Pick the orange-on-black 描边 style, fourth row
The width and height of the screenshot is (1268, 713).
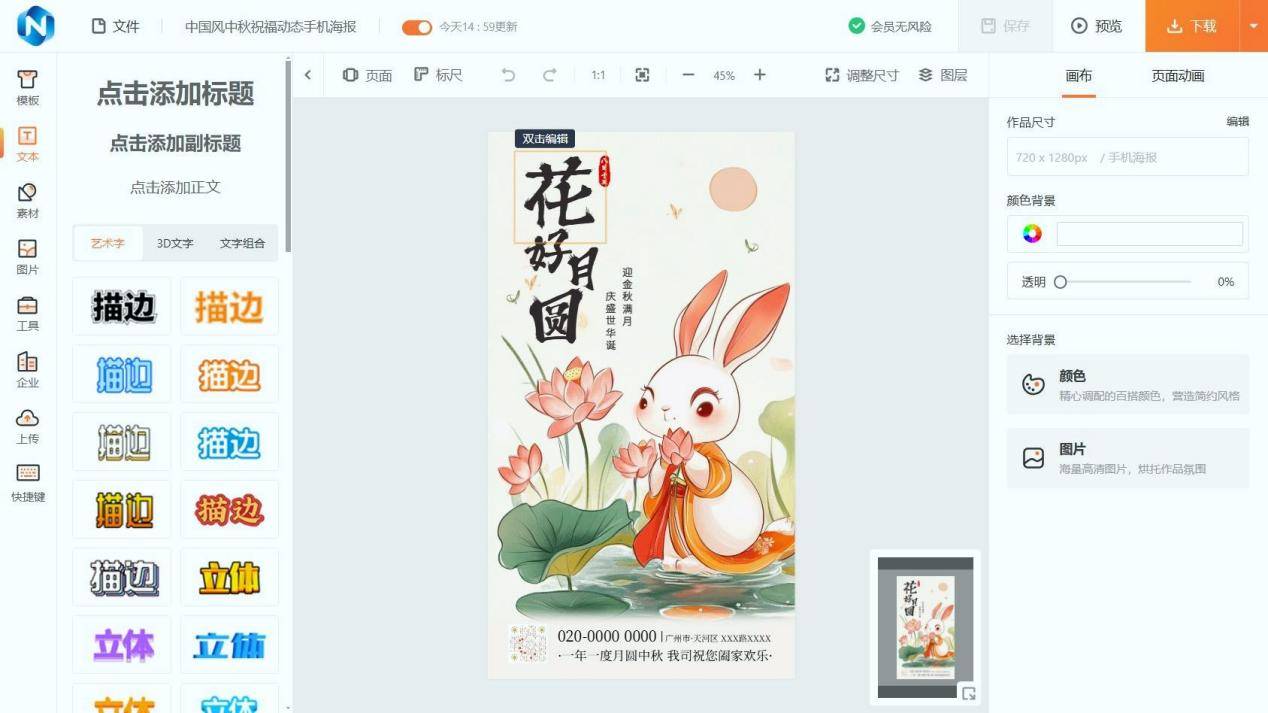coord(122,509)
